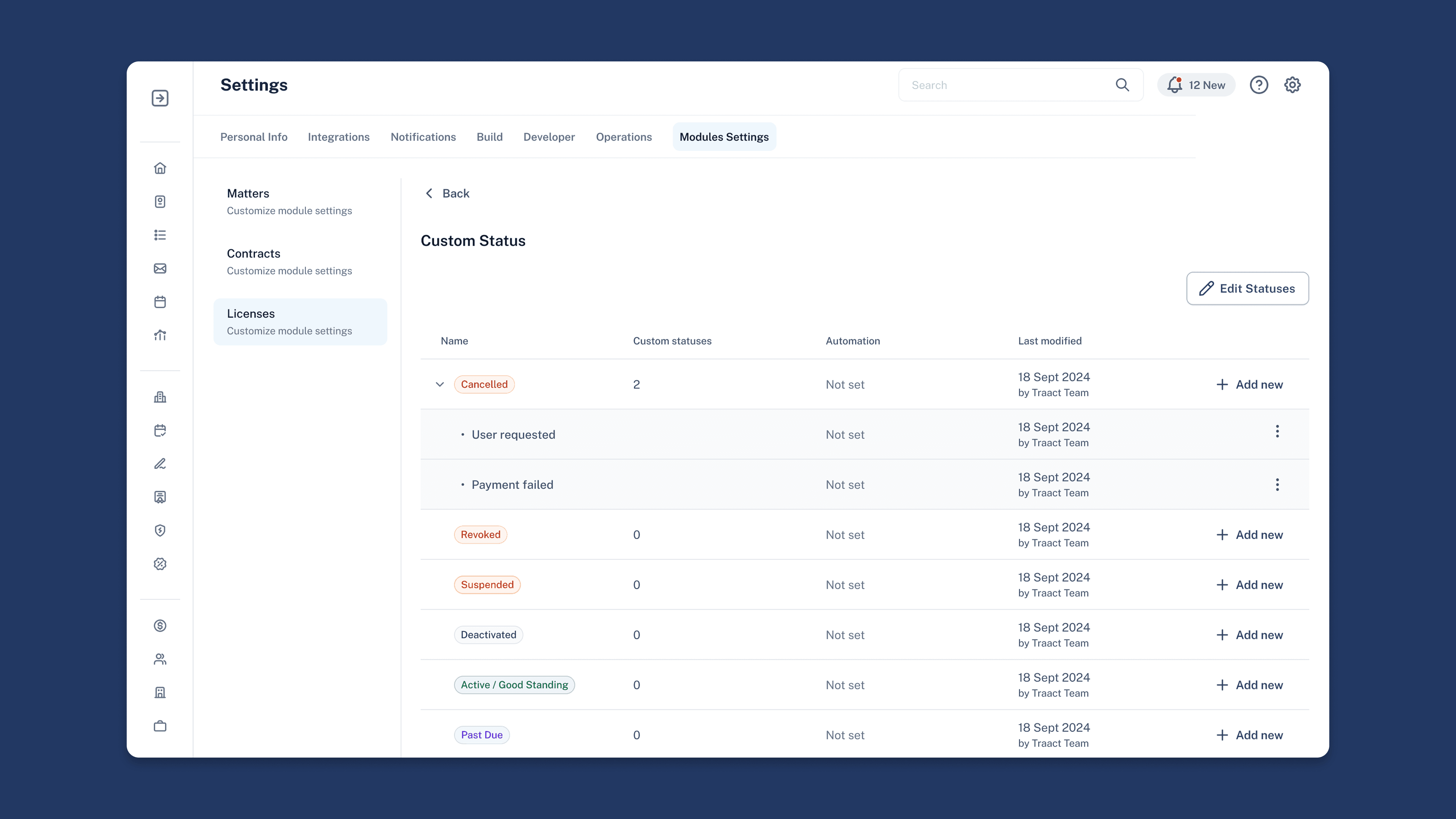Open options menu for User requested

[x=1277, y=431]
